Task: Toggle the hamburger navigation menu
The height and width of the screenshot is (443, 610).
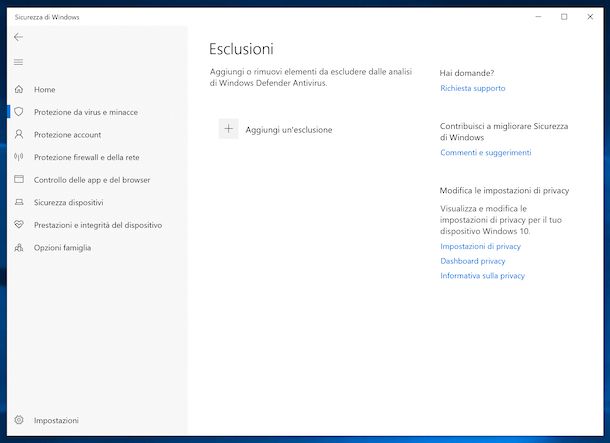Action: 18,62
